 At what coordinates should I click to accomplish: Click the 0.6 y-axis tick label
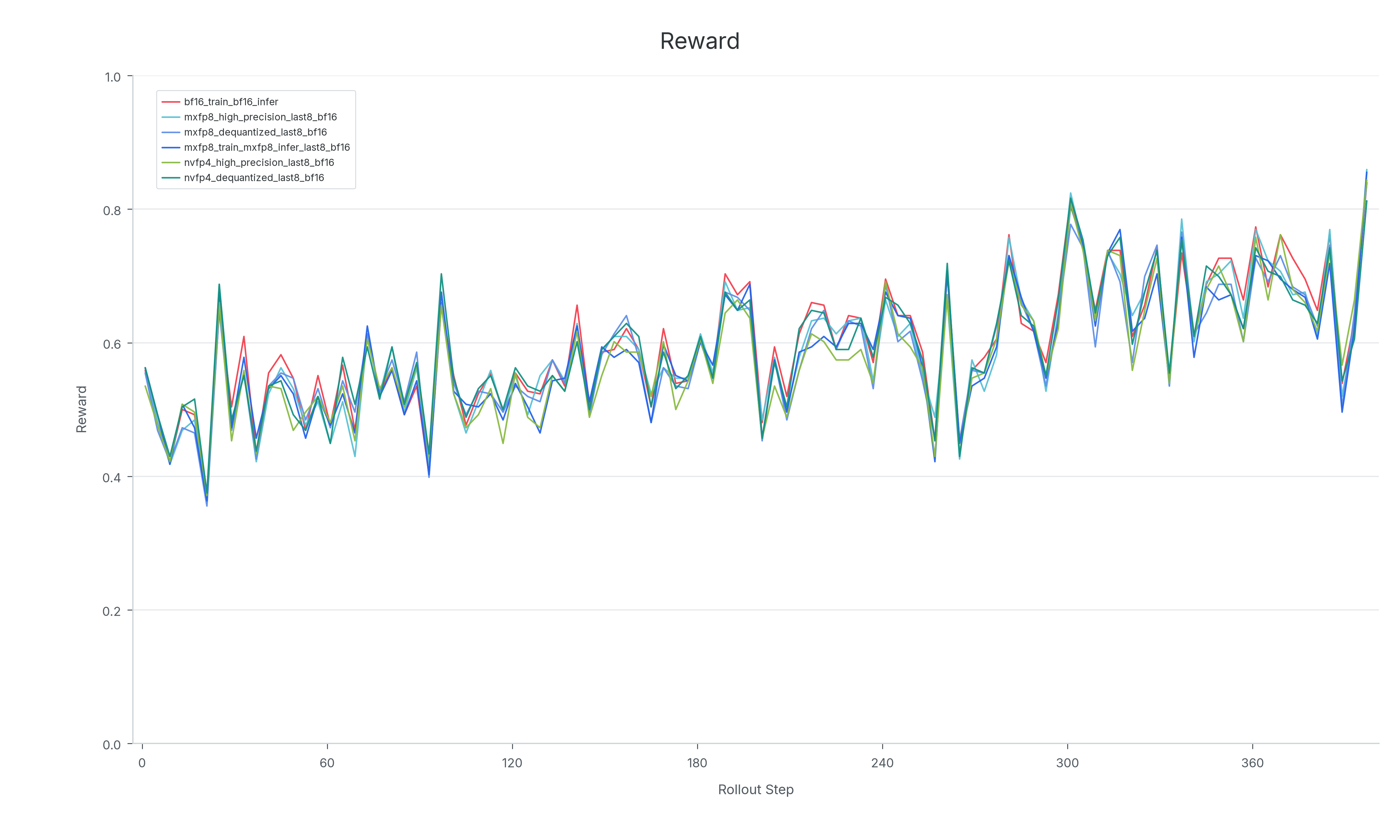pyautogui.click(x=112, y=344)
